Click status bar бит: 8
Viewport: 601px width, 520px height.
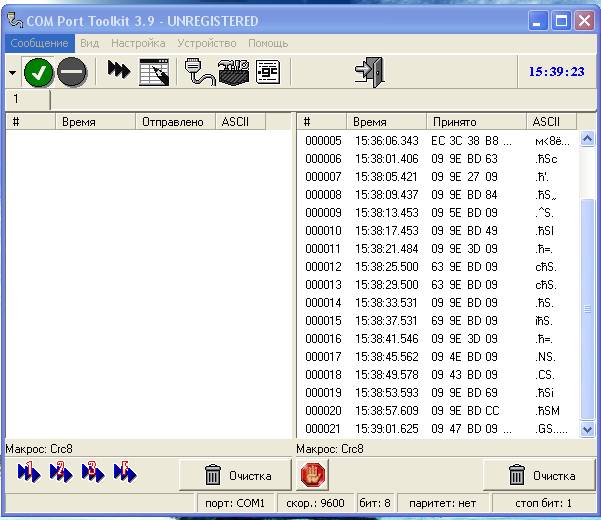tap(375, 503)
